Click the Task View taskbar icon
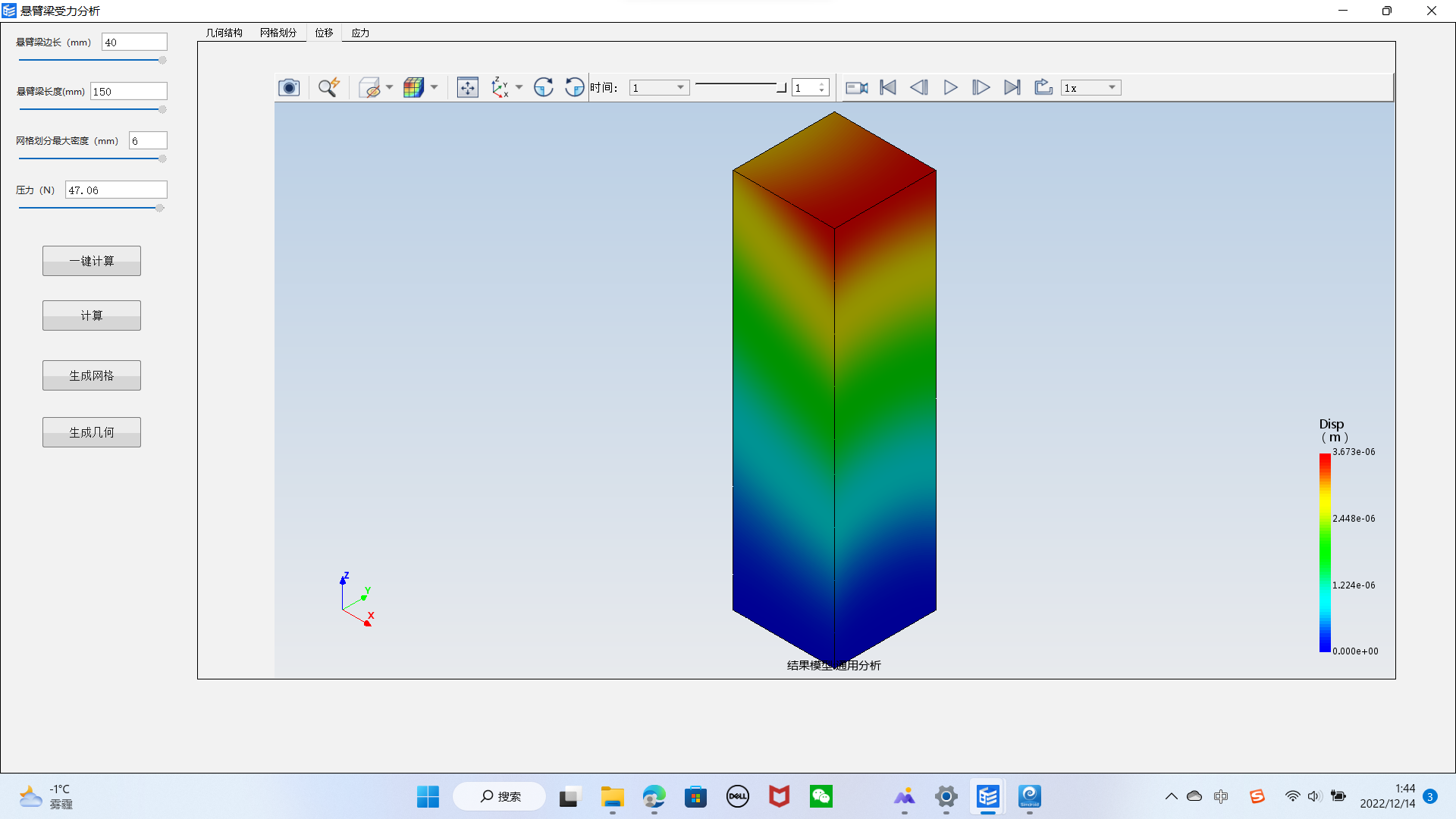 [x=569, y=797]
